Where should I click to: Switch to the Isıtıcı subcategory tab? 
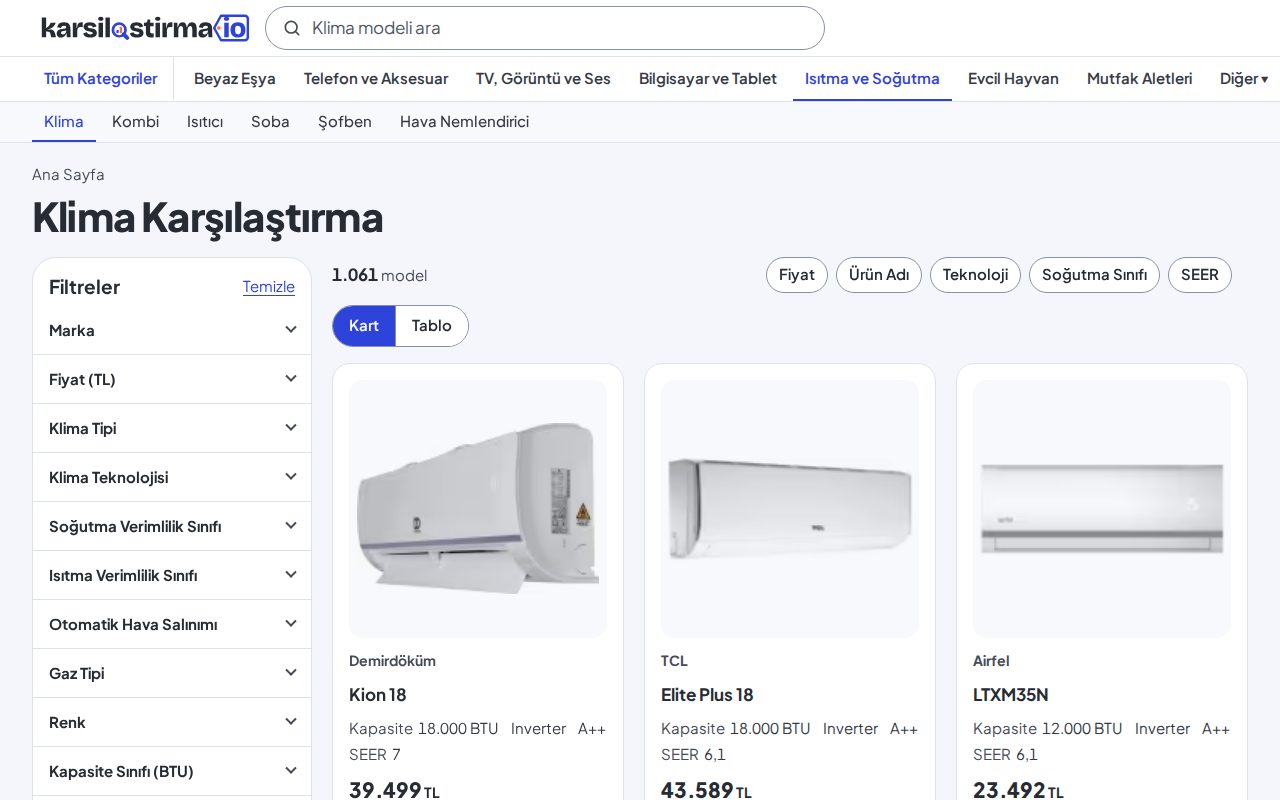point(205,121)
